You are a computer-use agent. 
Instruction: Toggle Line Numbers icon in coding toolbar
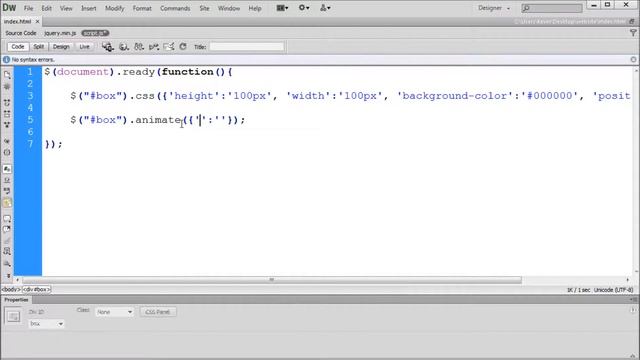click(7, 169)
